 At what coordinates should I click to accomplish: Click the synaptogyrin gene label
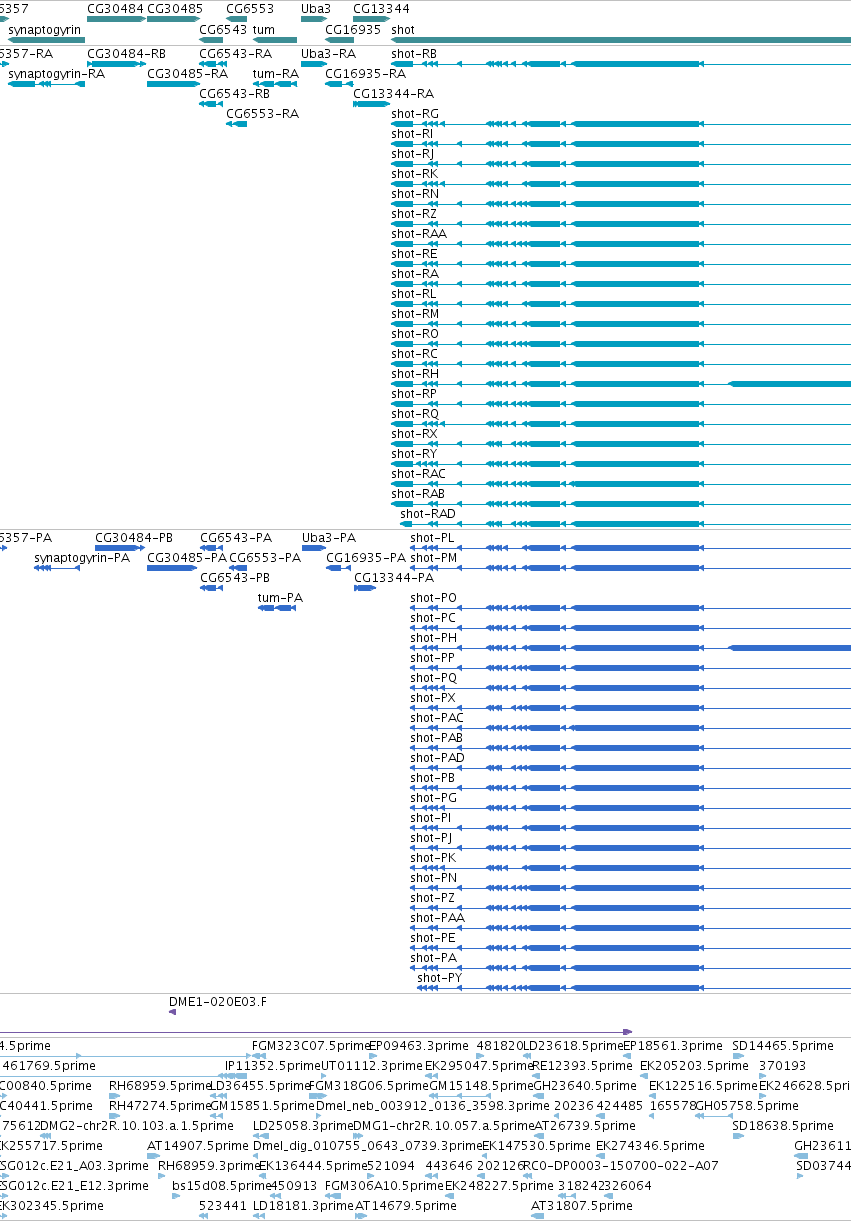coord(44,30)
